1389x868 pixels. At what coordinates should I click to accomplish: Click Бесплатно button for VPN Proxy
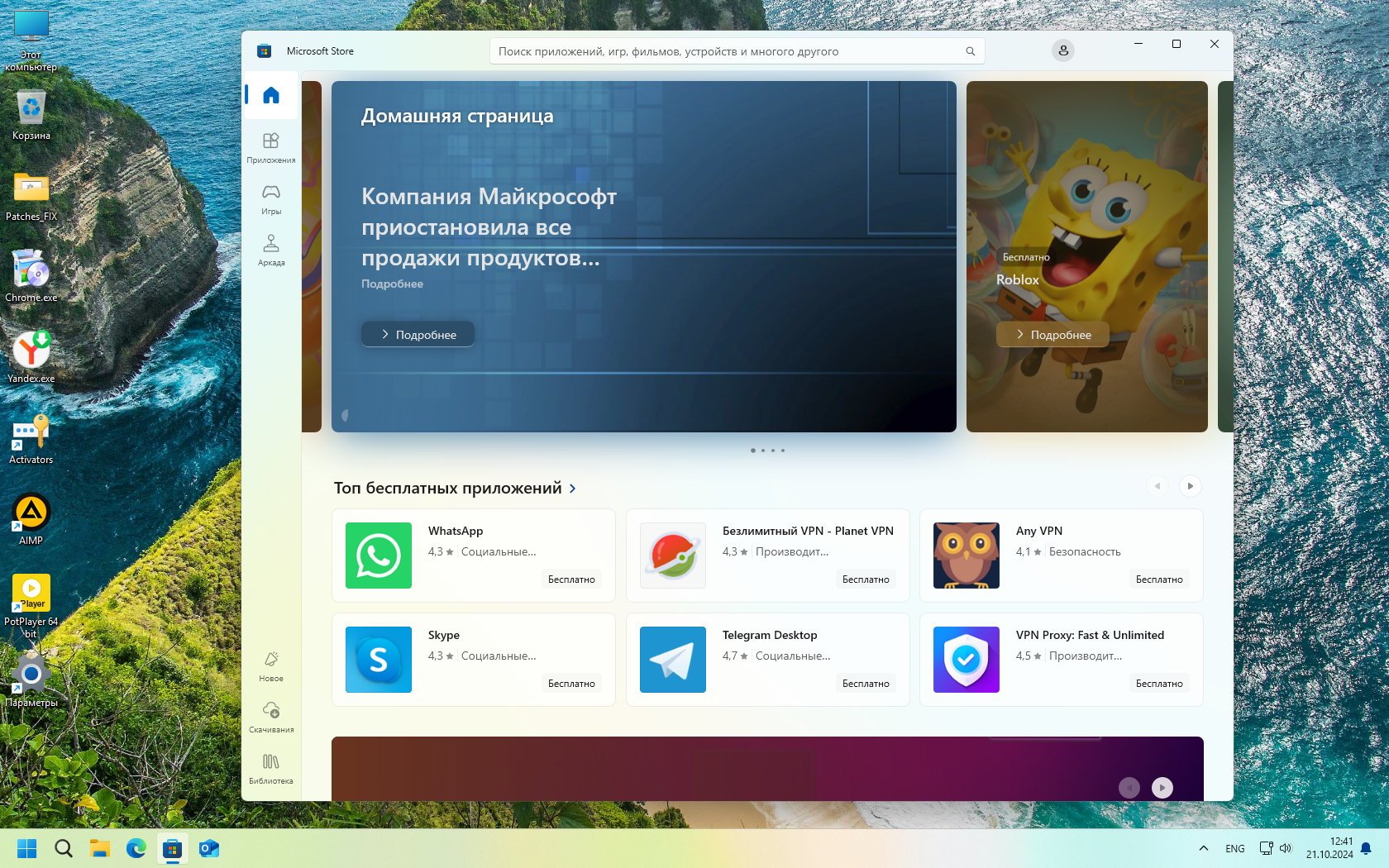pyautogui.click(x=1159, y=684)
